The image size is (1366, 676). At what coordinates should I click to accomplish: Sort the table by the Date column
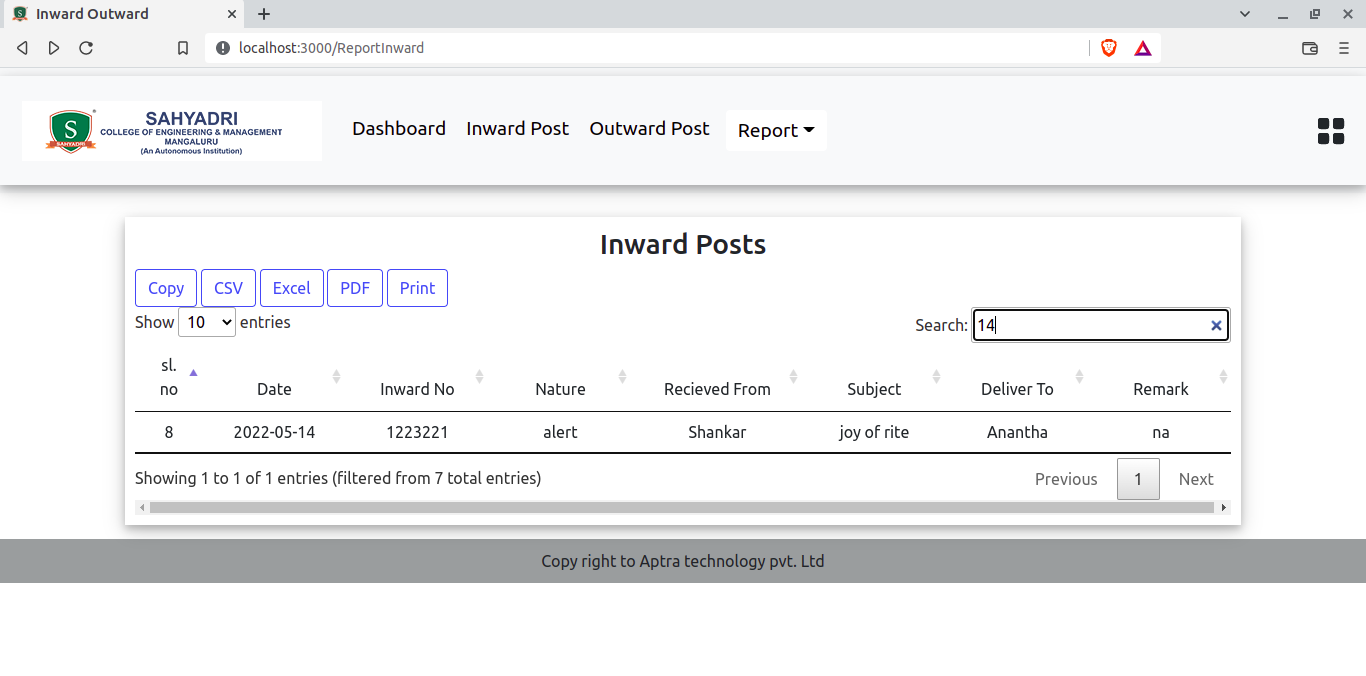point(274,389)
